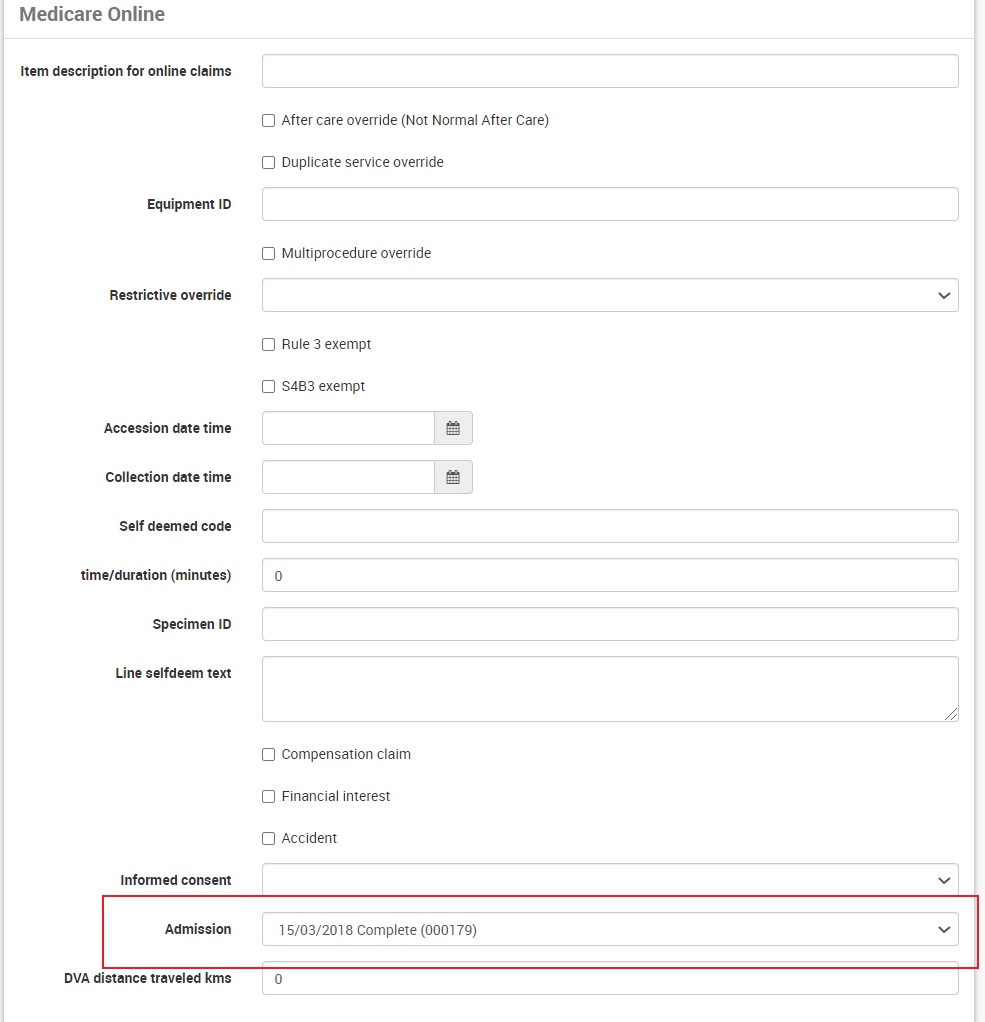985x1022 pixels.
Task: Enable the Financial interest checkbox
Action: 269,796
